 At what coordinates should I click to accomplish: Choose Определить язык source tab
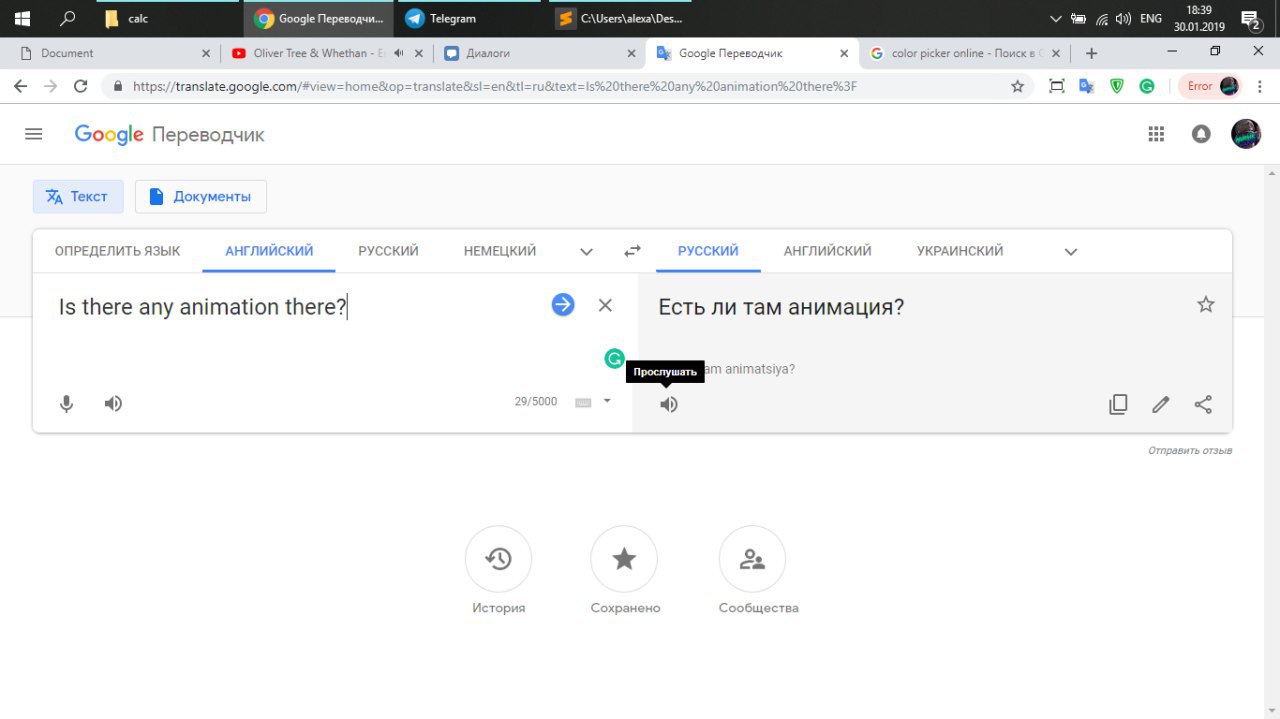pyautogui.click(x=117, y=251)
